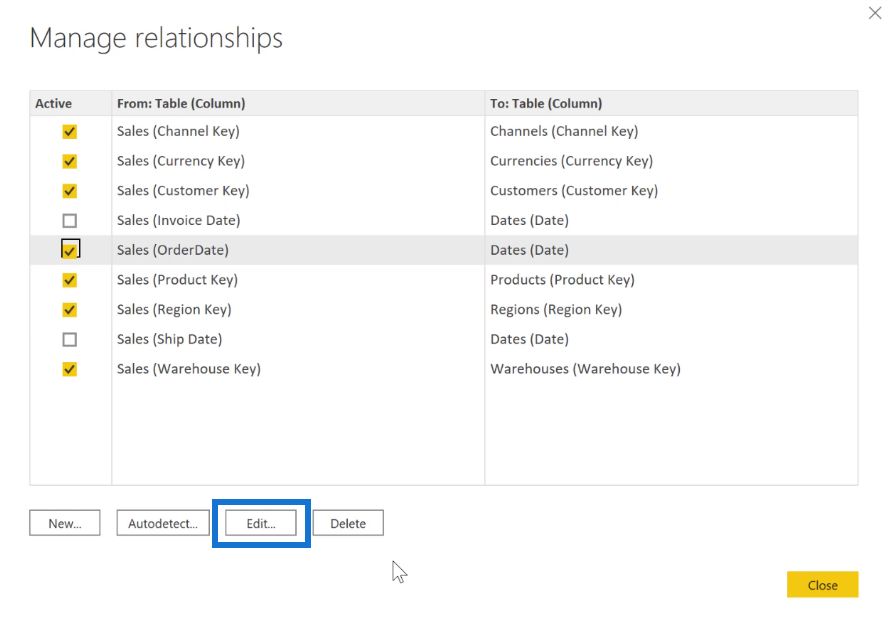Viewport: 889px width, 620px height.
Task: Uncheck Active for Sales (Region Key)
Action: pos(70,309)
